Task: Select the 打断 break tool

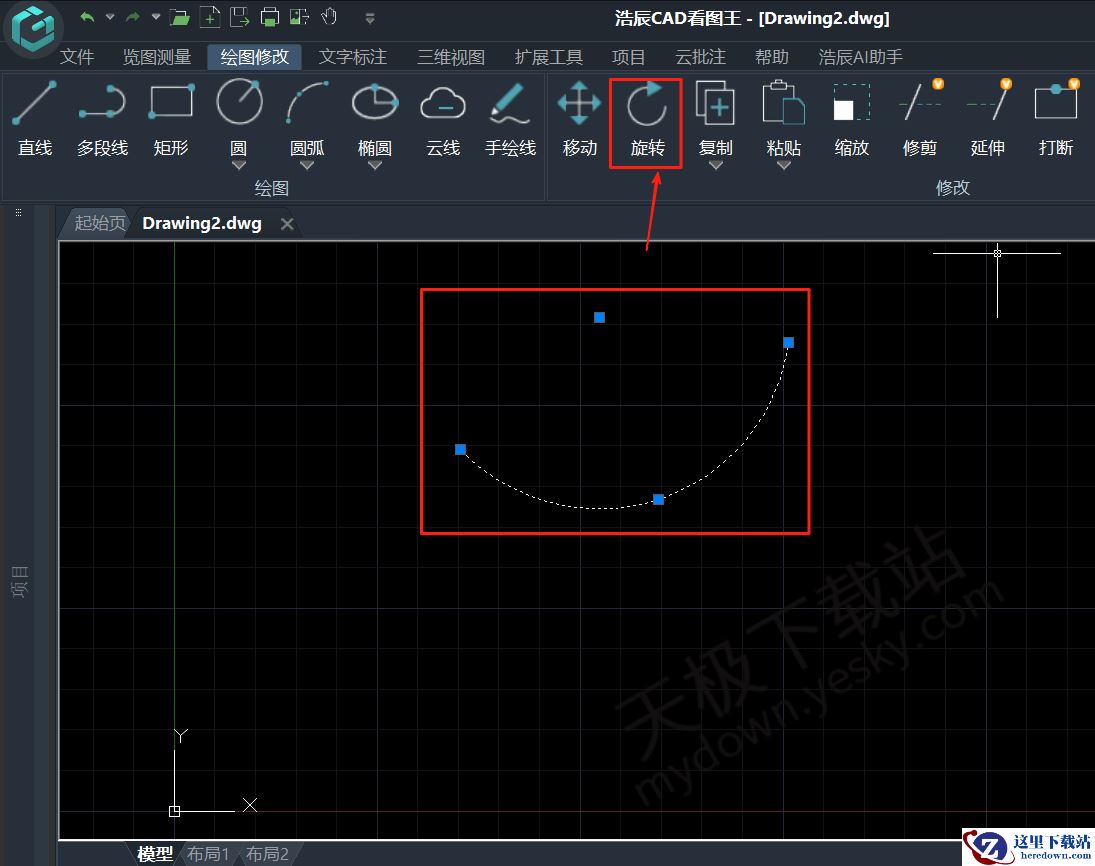Action: point(1056,117)
